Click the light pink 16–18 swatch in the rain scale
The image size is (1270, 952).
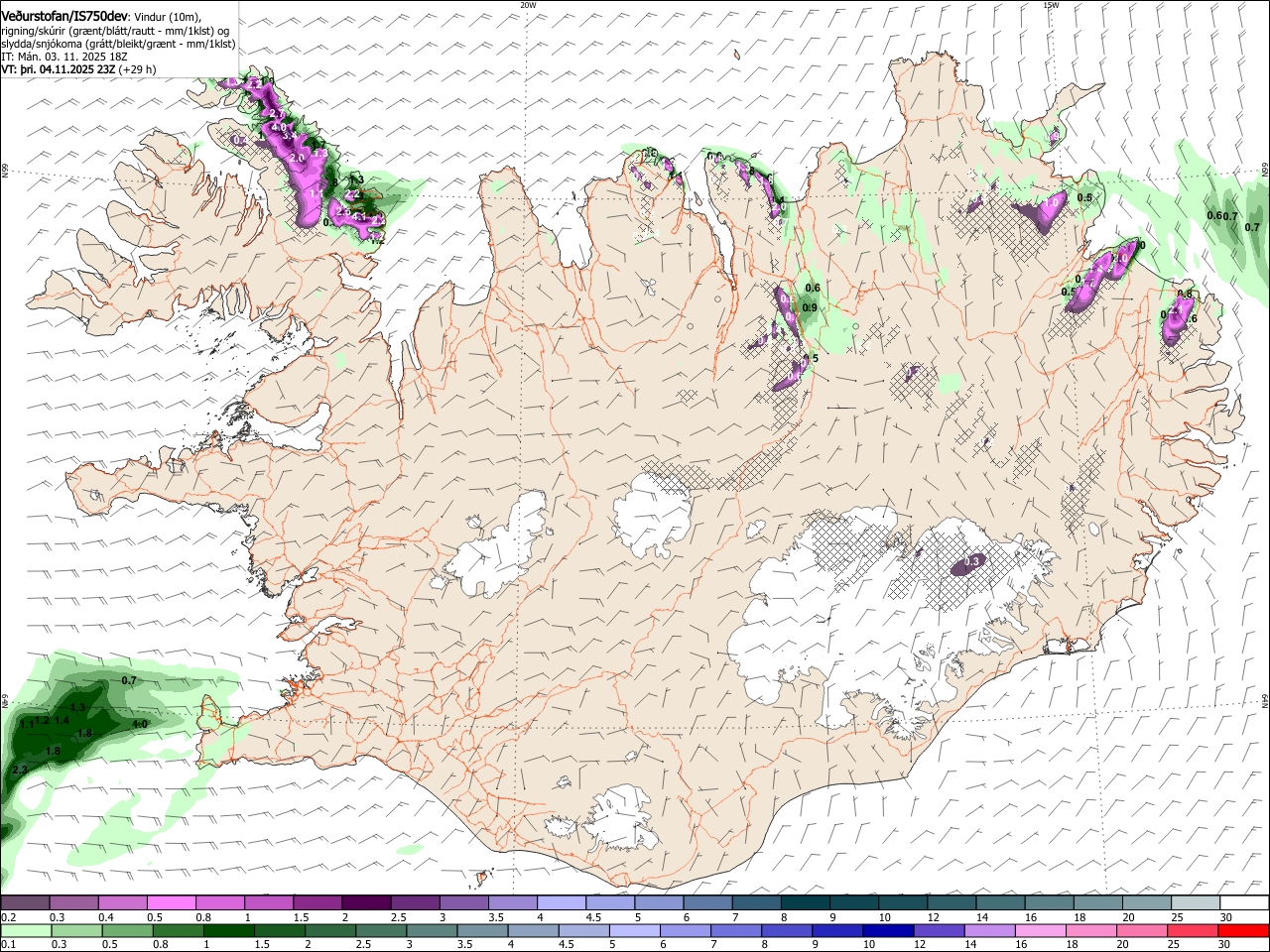(x=1039, y=930)
